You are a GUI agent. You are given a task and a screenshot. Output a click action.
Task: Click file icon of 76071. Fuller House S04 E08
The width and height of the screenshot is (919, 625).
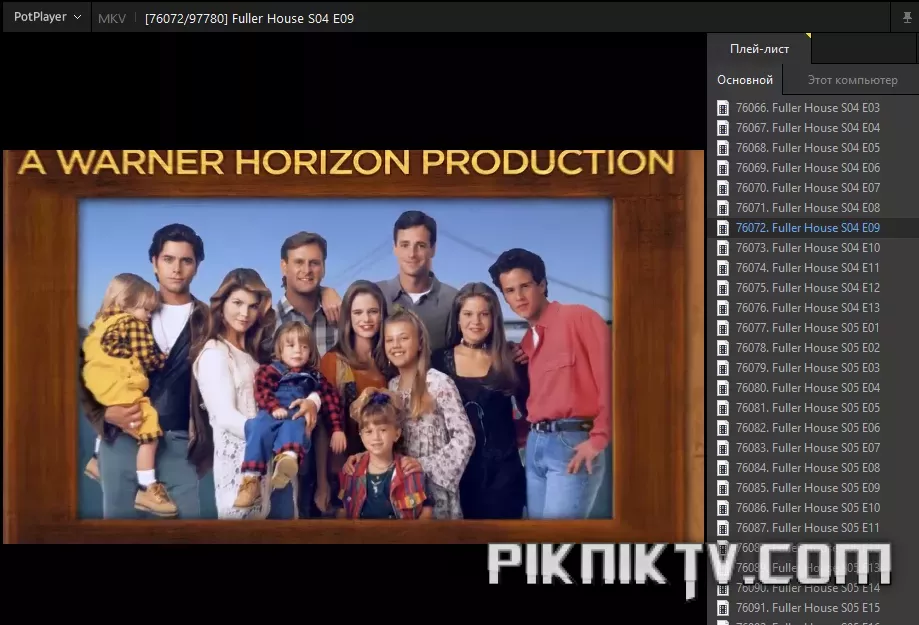coord(723,208)
